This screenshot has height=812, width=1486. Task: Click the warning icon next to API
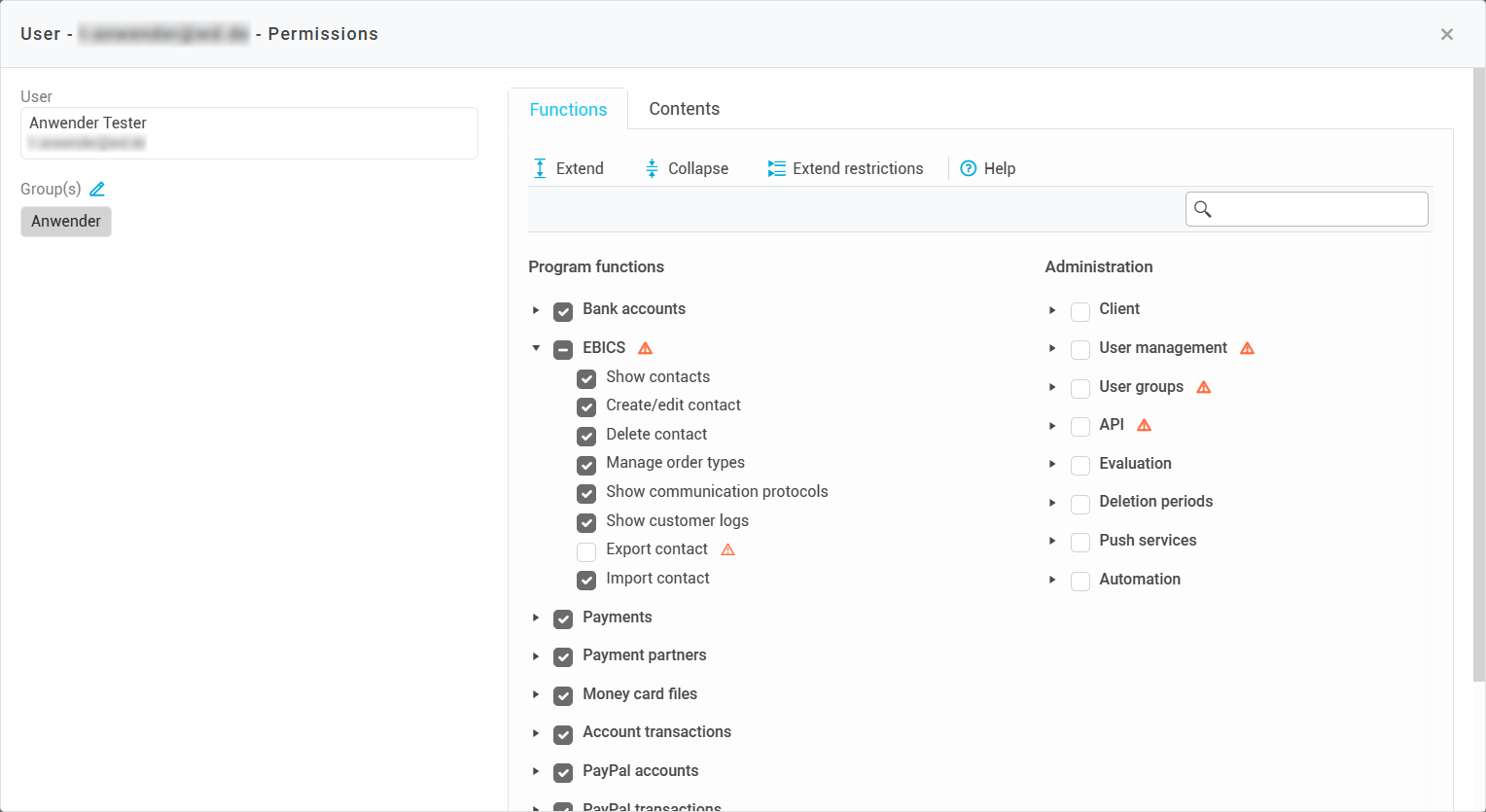click(x=1144, y=425)
